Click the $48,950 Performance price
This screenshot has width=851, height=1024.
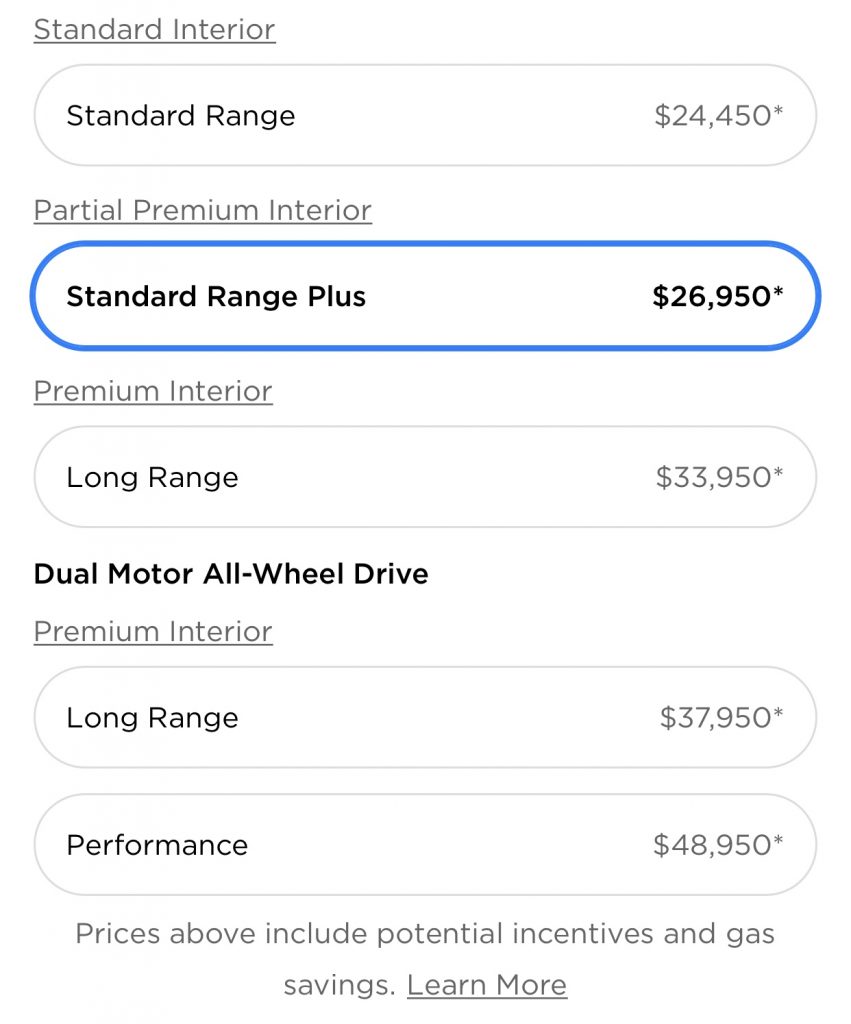[713, 845]
